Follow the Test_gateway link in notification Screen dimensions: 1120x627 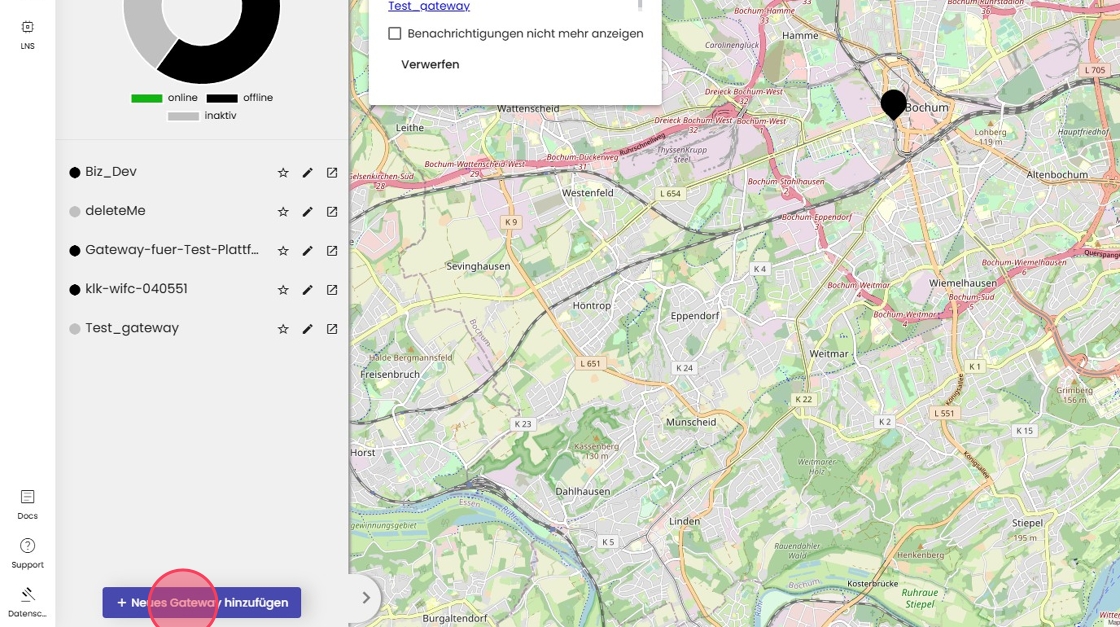point(428,7)
